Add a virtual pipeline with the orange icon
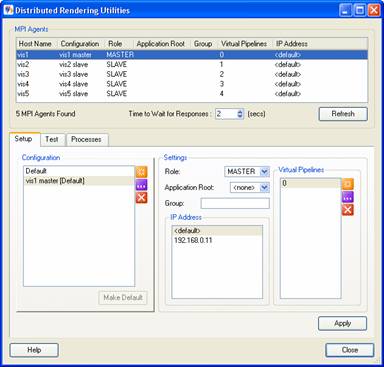Image resolution: width=384 pixels, height=367 pixels. pos(348,184)
